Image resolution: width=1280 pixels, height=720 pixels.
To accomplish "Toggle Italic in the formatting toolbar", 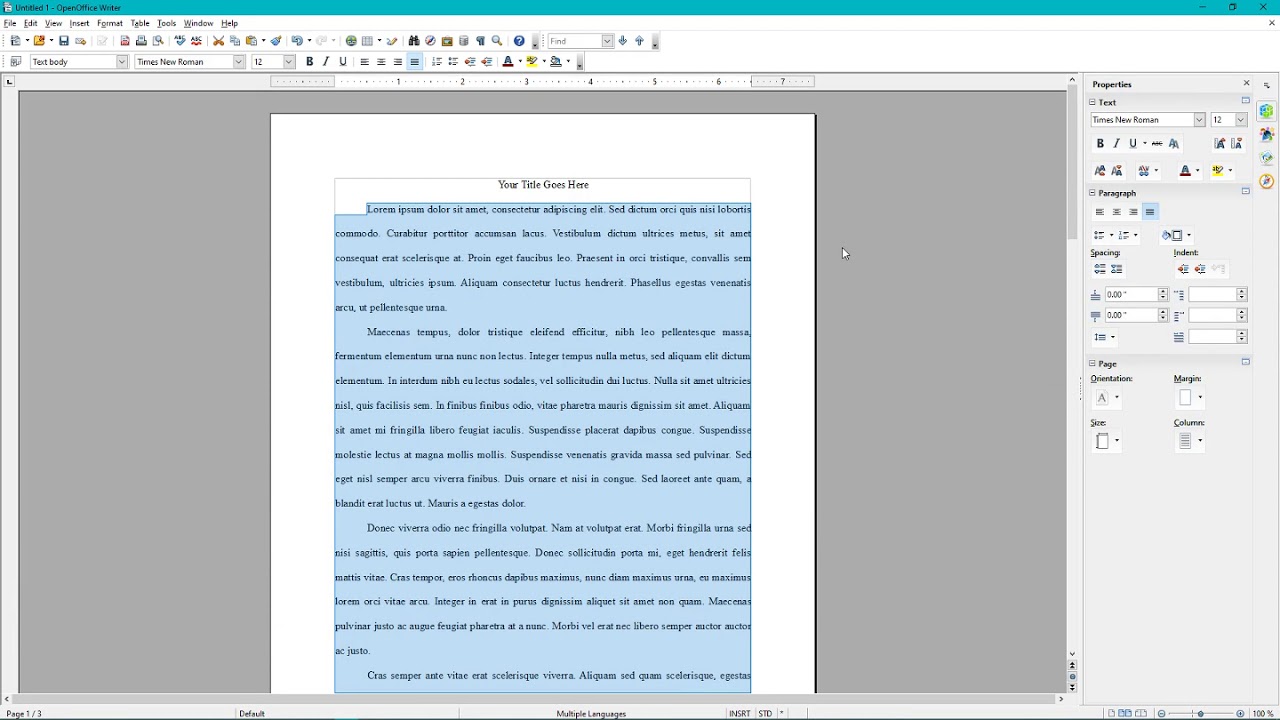I will [326, 62].
